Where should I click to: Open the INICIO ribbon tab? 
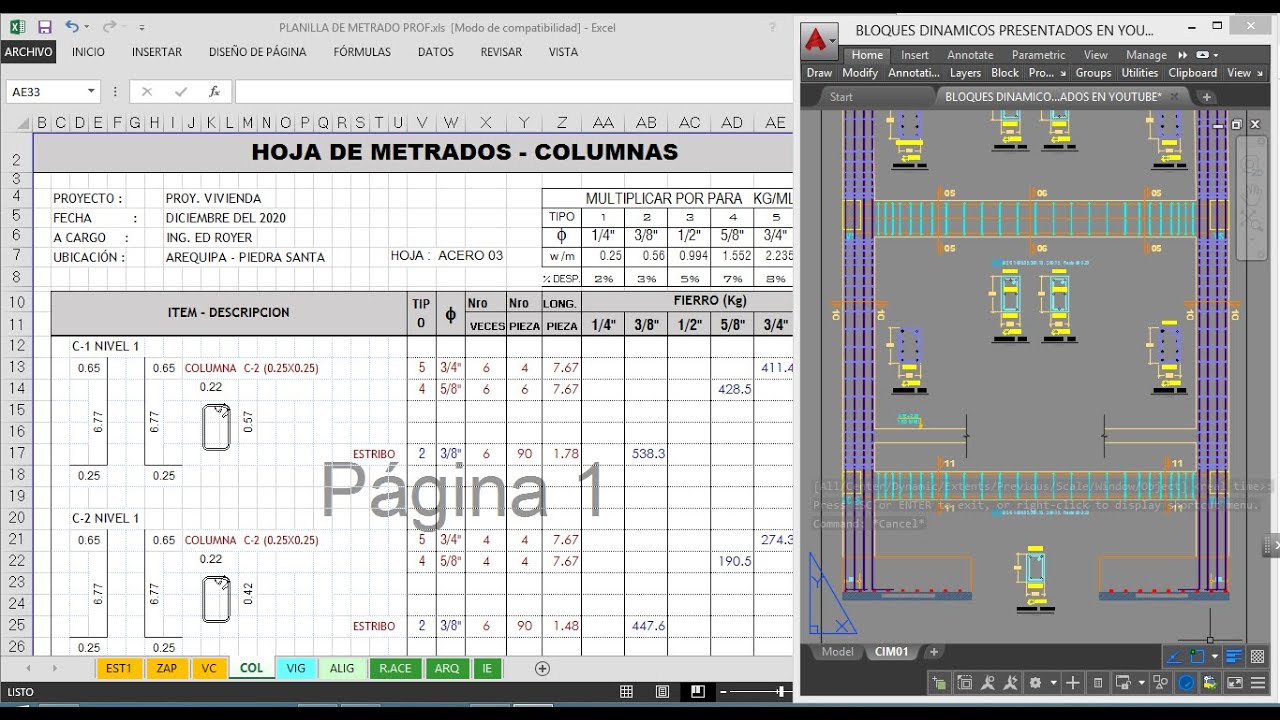click(88, 52)
